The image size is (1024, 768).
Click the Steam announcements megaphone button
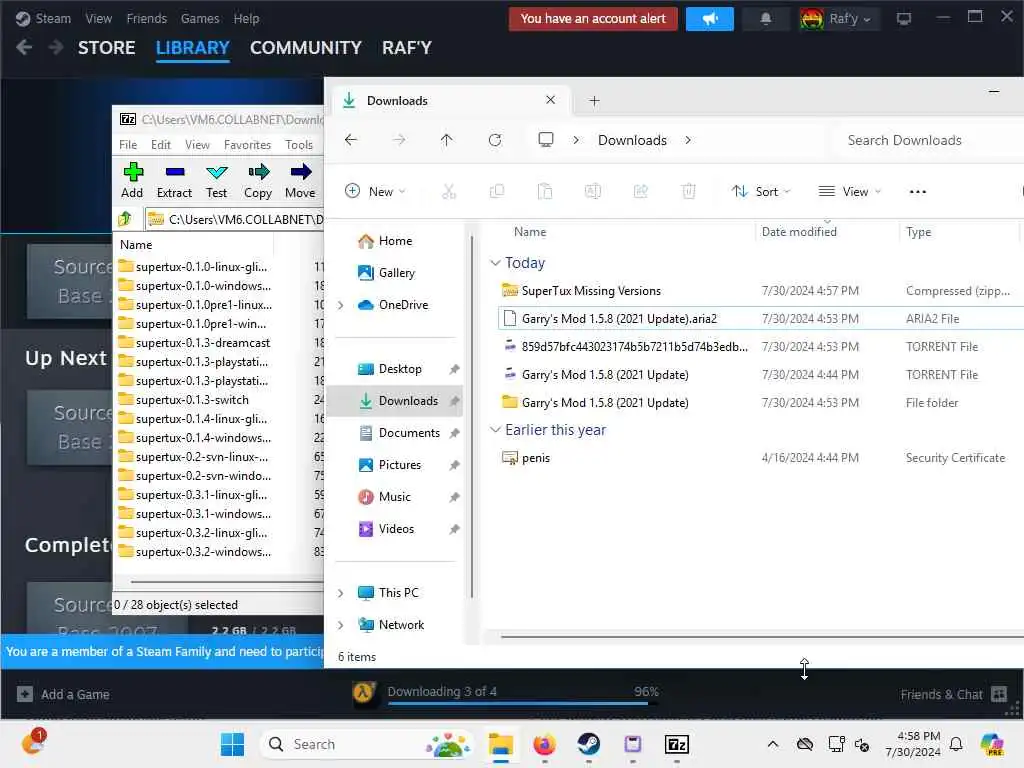coord(710,19)
